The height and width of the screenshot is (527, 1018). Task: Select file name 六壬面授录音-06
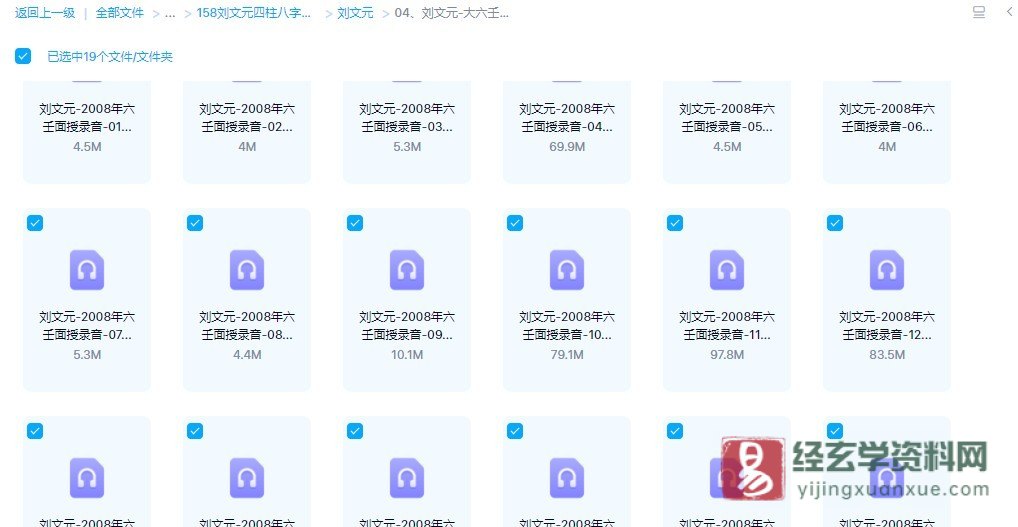coord(887,117)
